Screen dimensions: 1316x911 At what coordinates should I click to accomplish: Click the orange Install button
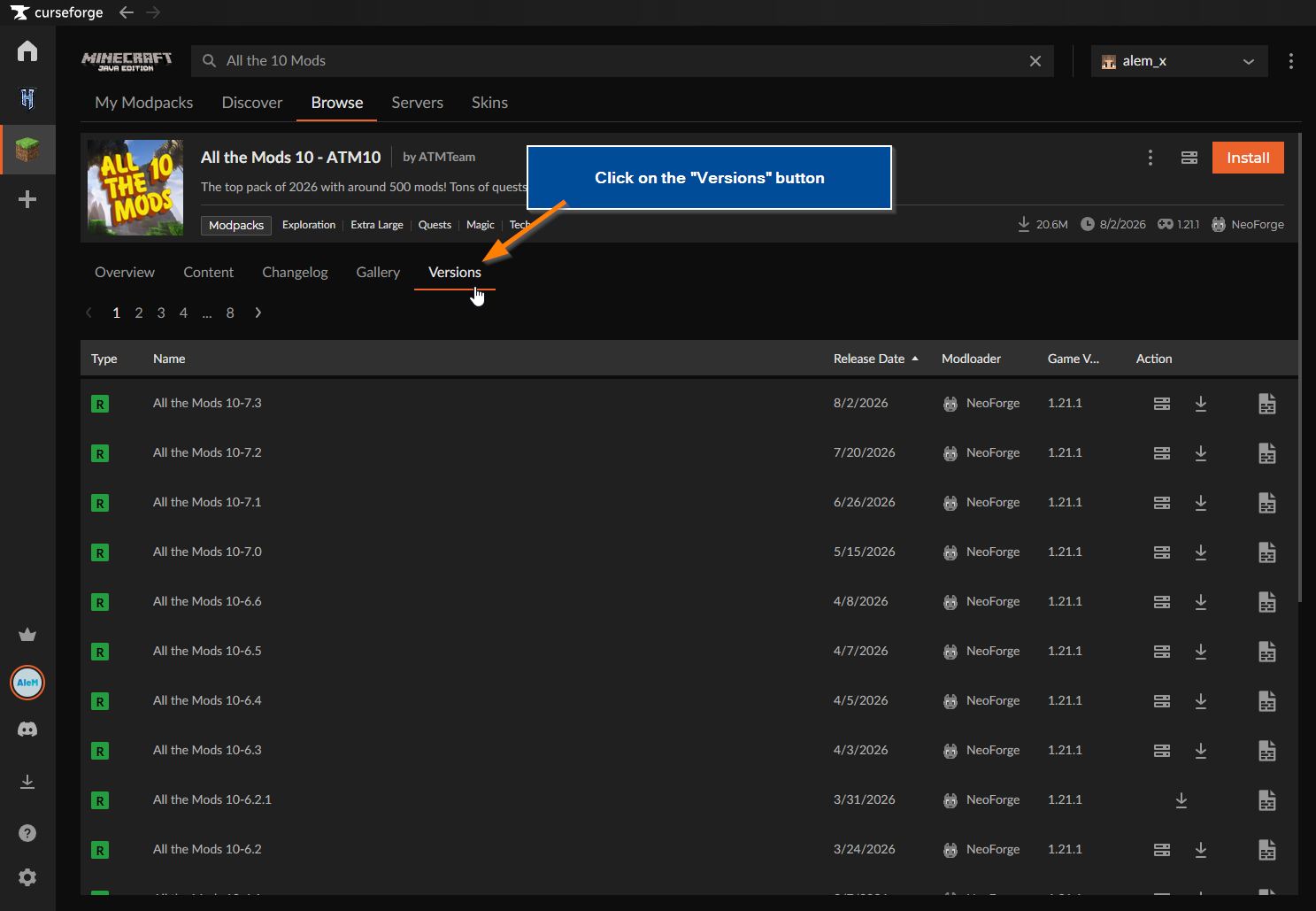(x=1248, y=158)
